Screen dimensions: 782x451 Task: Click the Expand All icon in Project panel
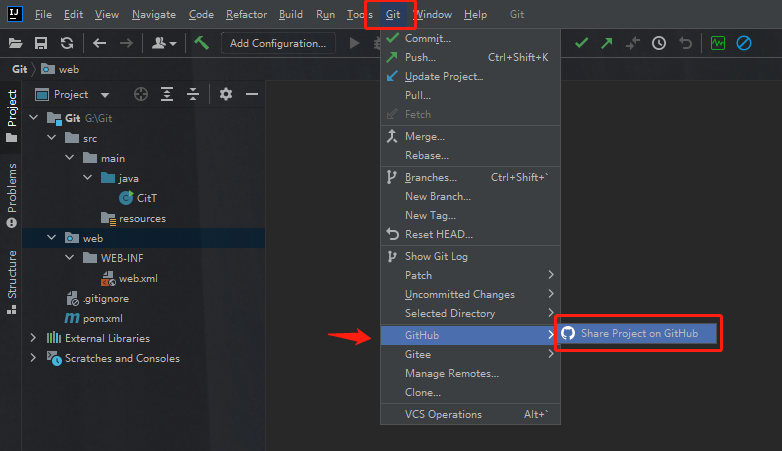tap(167, 94)
